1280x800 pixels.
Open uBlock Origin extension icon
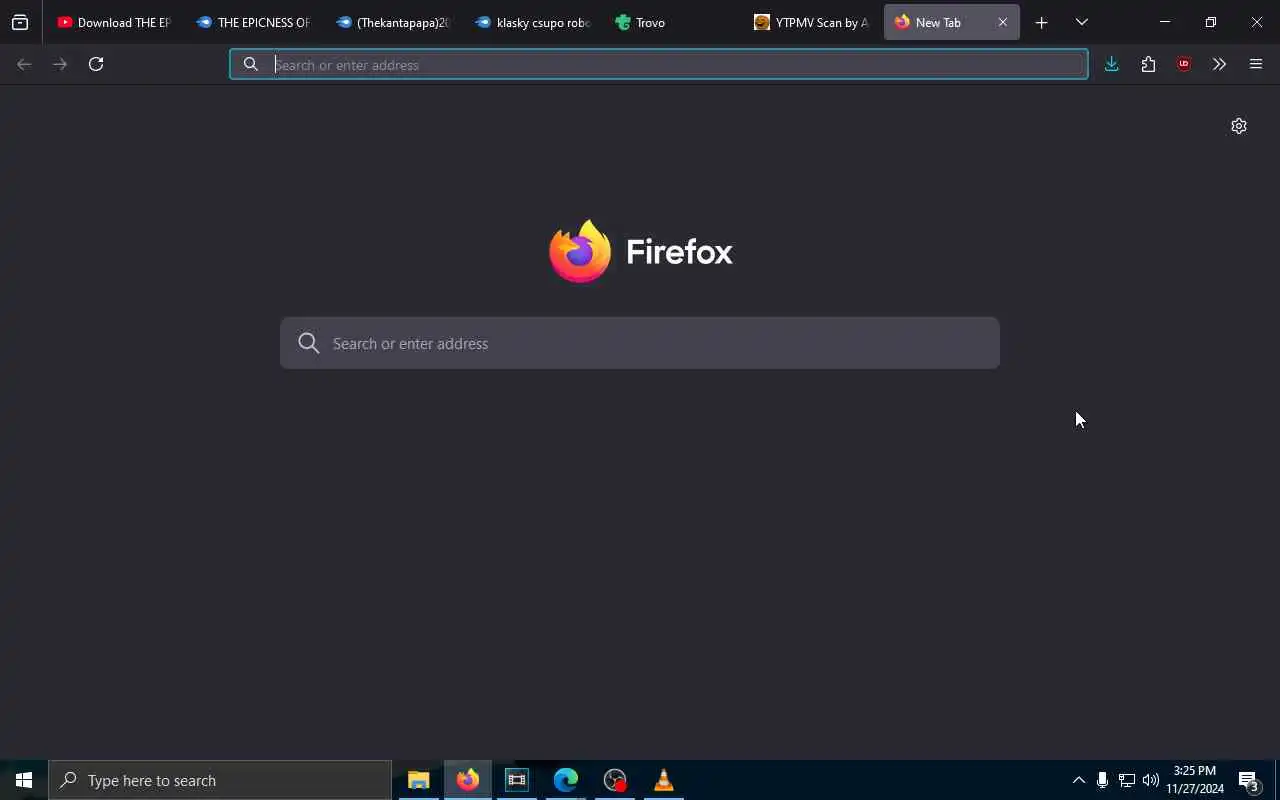point(1184,64)
